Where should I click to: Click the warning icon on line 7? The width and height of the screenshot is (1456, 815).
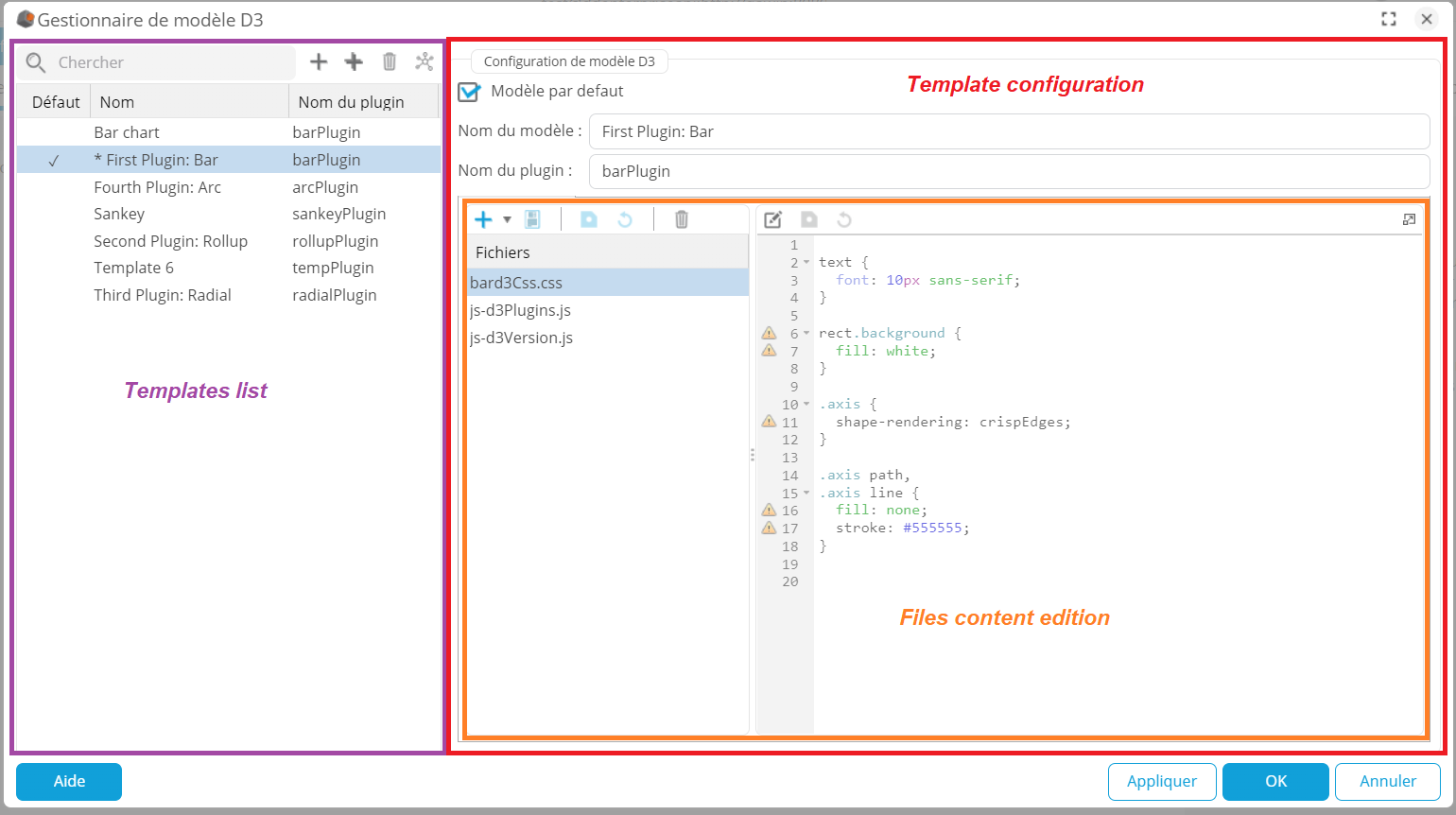769,350
